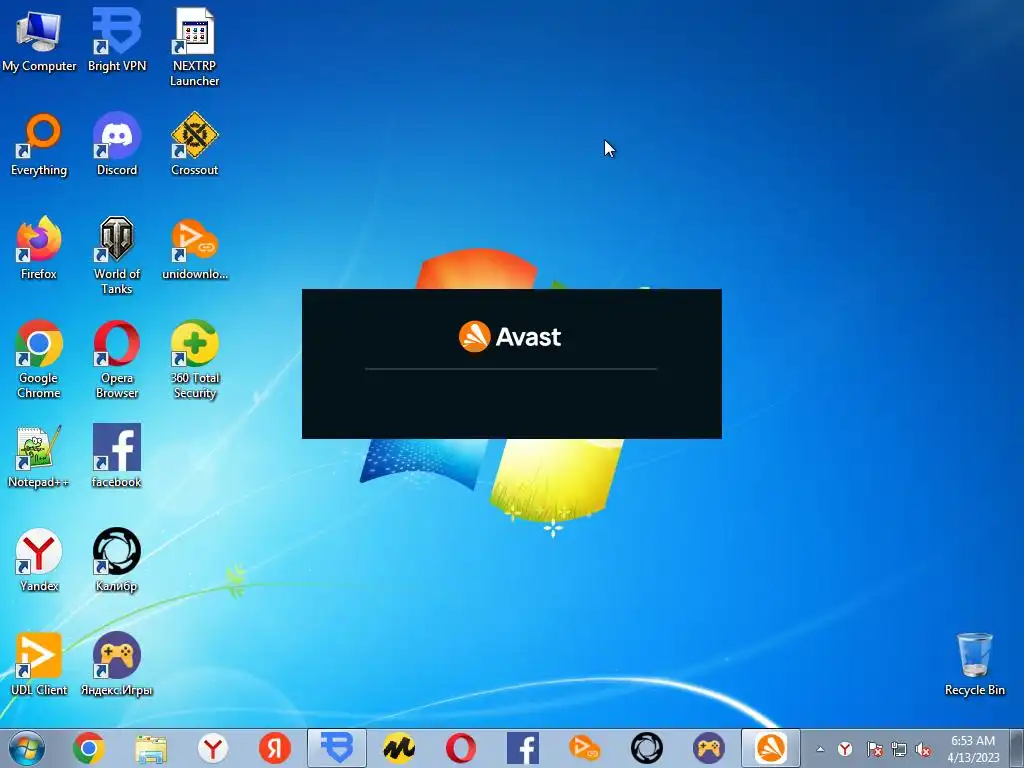Viewport: 1024px width, 768px height.
Task: Select facebook desktop shortcut
Action: coord(117,456)
